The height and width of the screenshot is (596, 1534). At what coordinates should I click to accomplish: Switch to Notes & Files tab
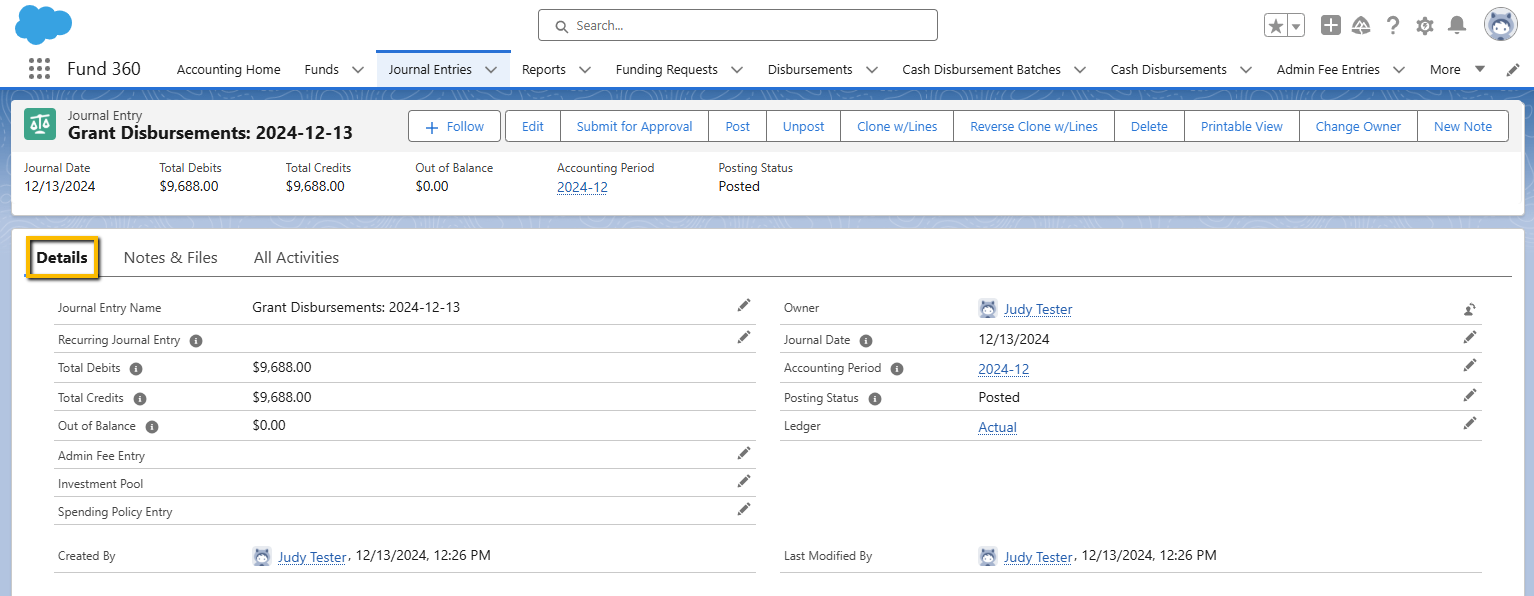point(171,257)
